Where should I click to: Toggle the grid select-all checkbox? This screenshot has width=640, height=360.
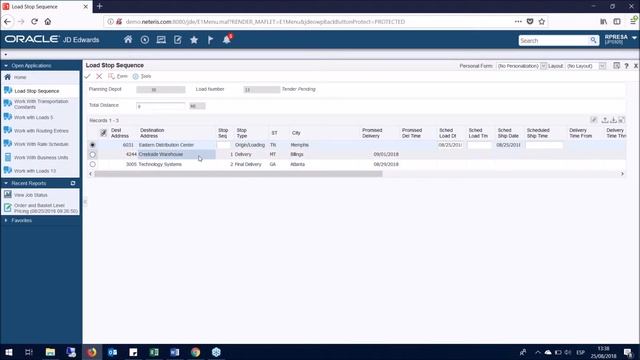(x=103, y=133)
